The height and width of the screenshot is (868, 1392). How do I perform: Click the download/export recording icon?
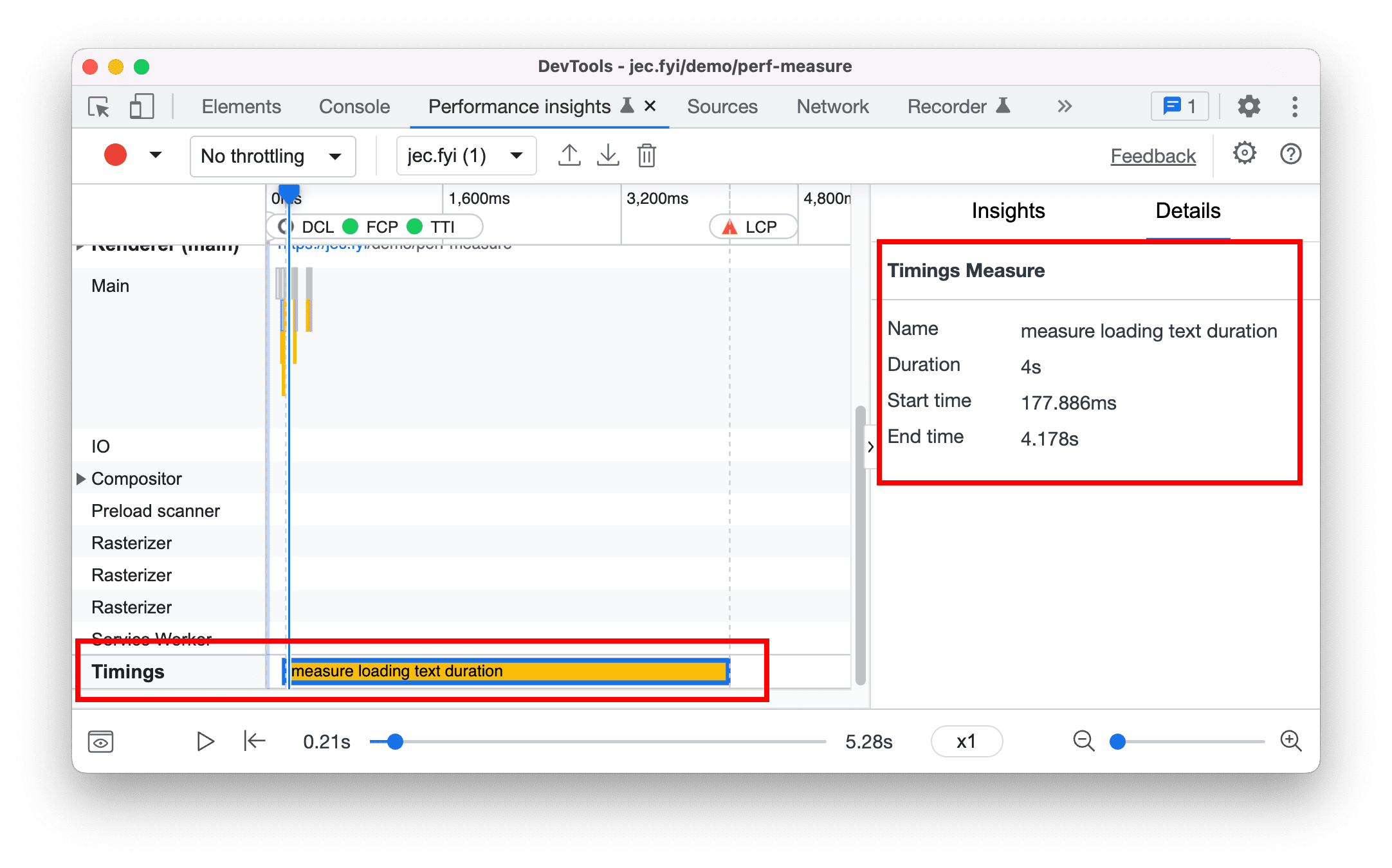[607, 156]
